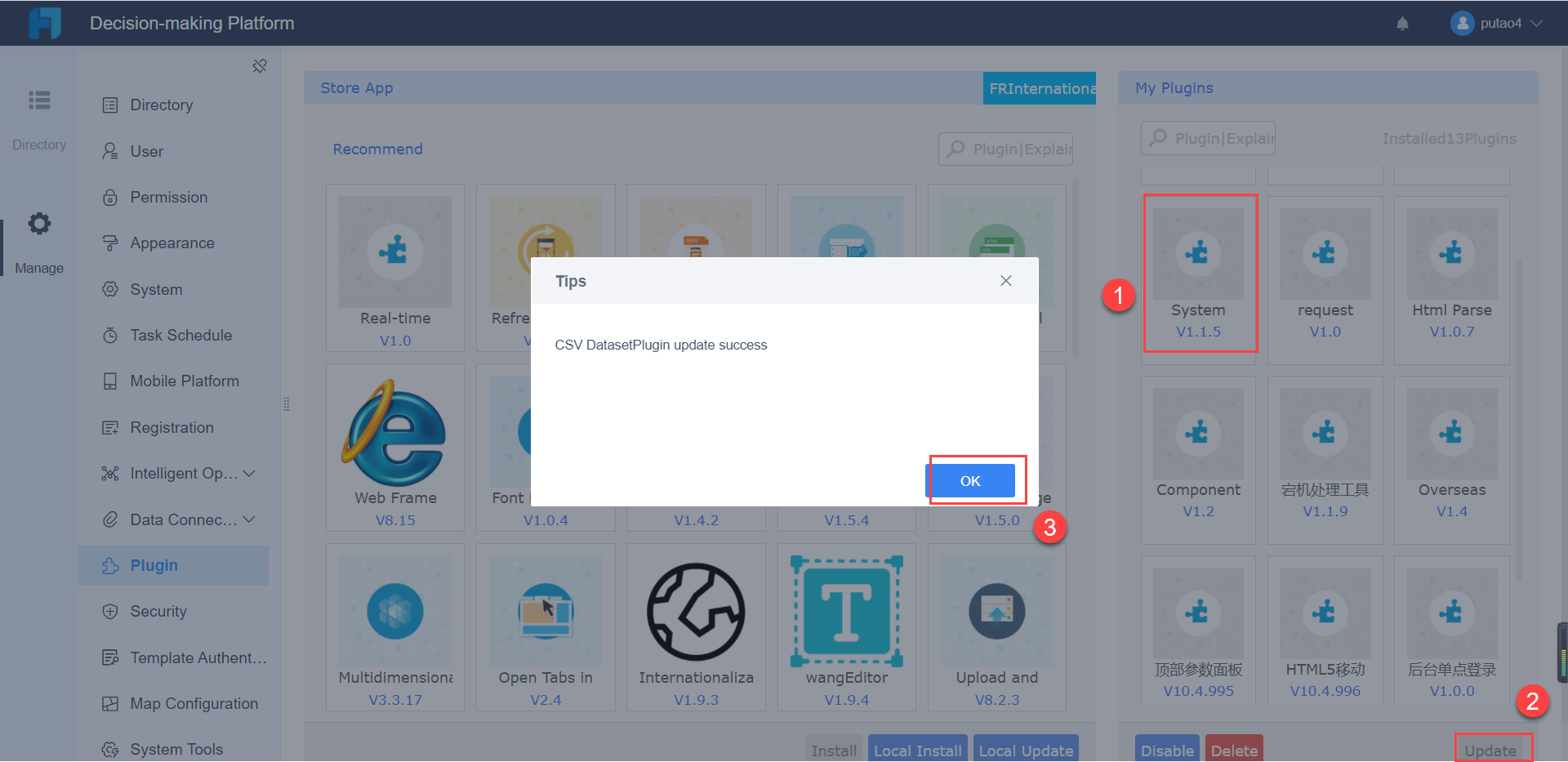
Task: Click the sidebar resize handle
Action: (x=287, y=404)
